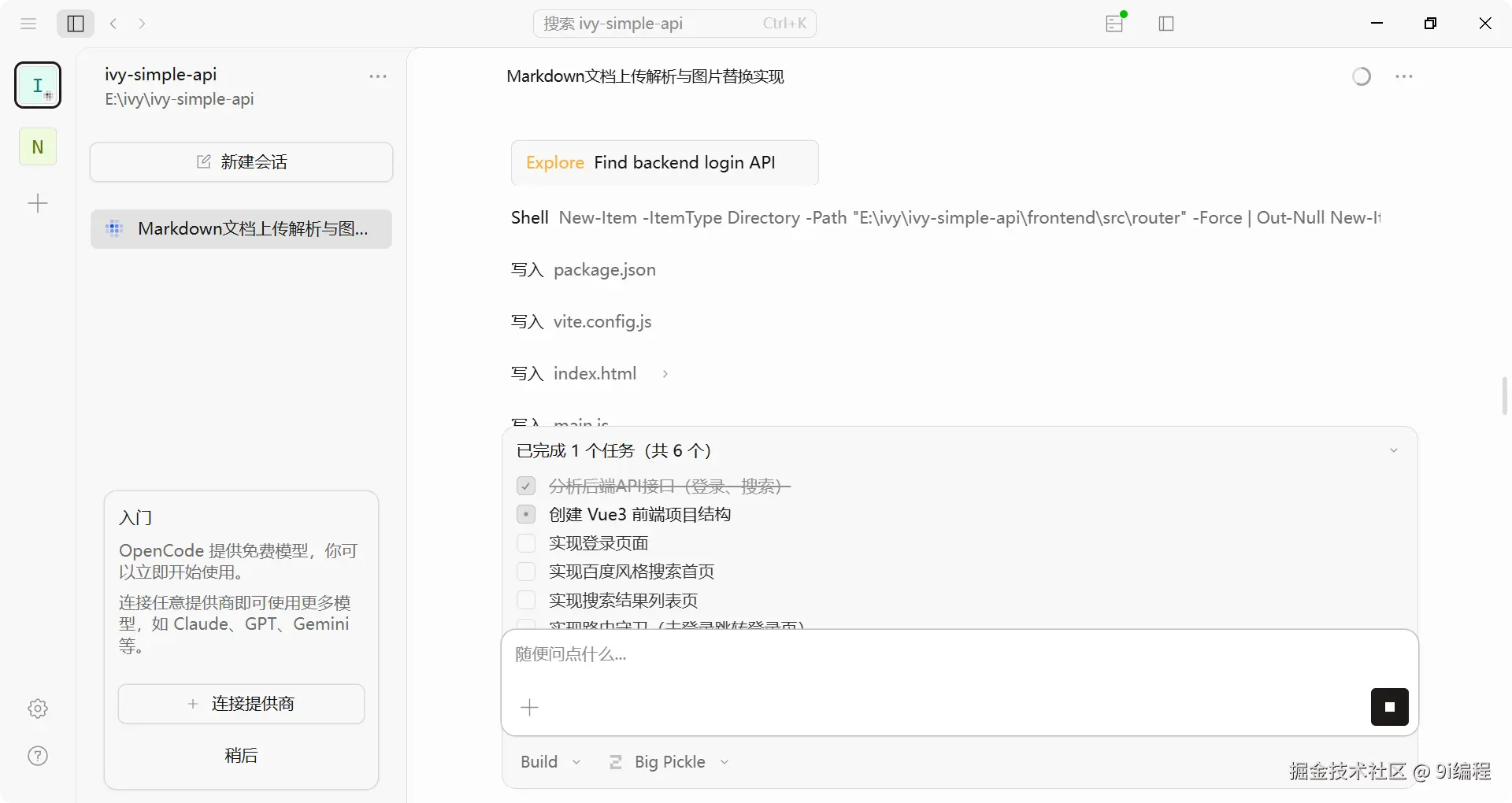Viewport: 1512px width, 803px height.
Task: Toggle the 实现搜索结果列表页 checkbox
Action: pyautogui.click(x=526, y=601)
